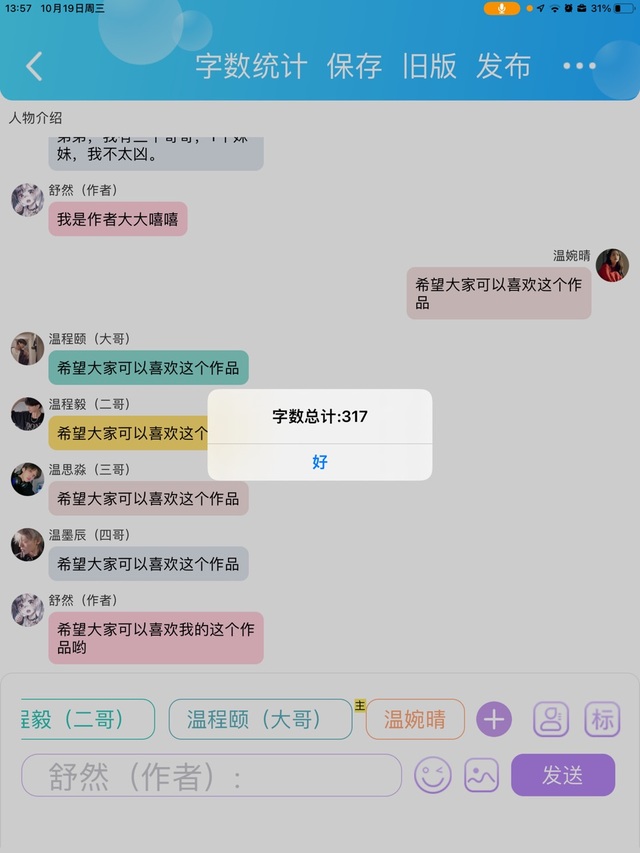
Task: Open the emoji picker smiley icon
Action: click(x=433, y=775)
